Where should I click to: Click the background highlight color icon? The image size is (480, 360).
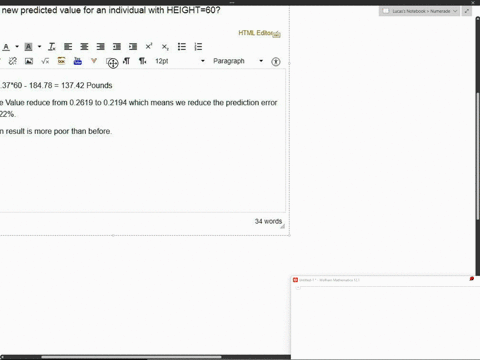tap(29, 47)
